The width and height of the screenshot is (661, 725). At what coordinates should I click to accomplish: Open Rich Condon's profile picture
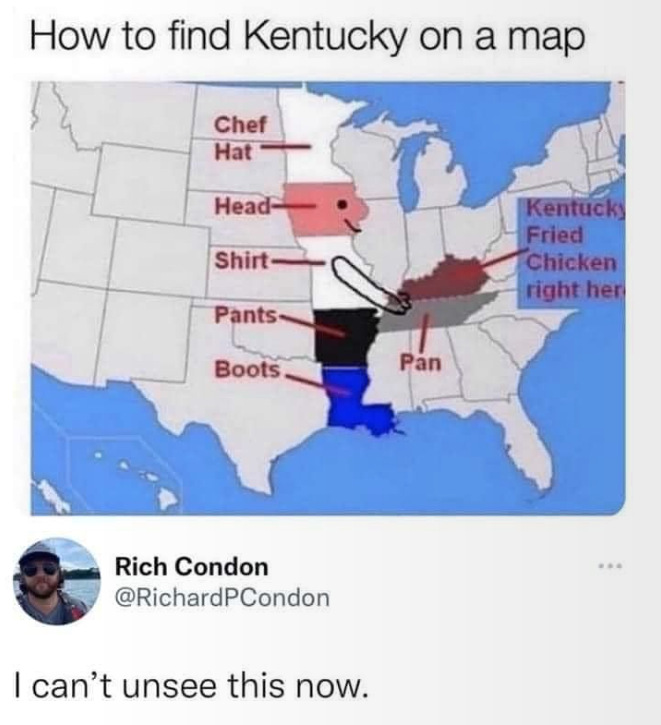tap(57, 581)
